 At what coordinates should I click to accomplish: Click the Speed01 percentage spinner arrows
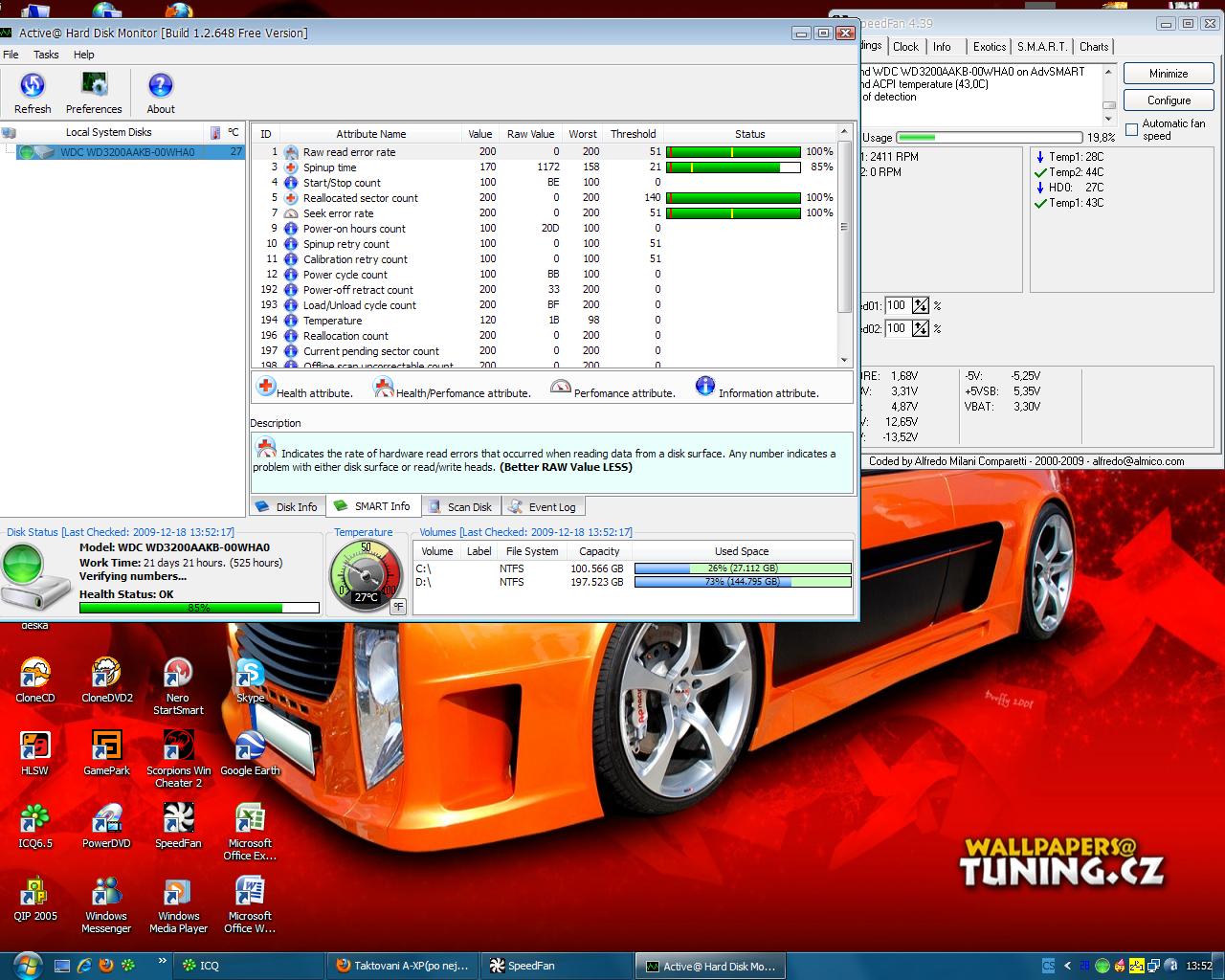pos(921,305)
